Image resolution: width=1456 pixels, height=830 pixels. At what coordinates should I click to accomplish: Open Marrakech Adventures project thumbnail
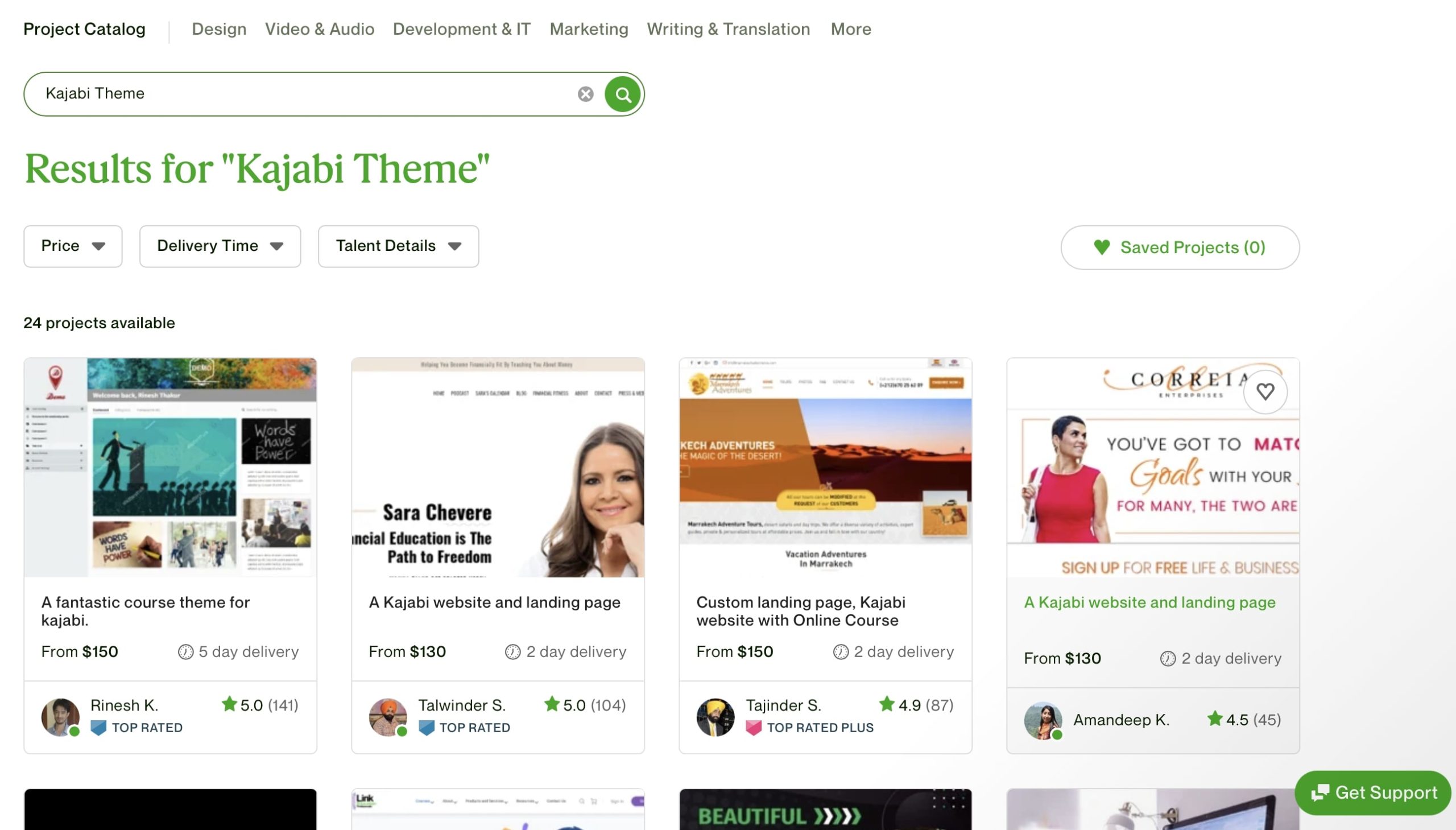click(x=825, y=468)
